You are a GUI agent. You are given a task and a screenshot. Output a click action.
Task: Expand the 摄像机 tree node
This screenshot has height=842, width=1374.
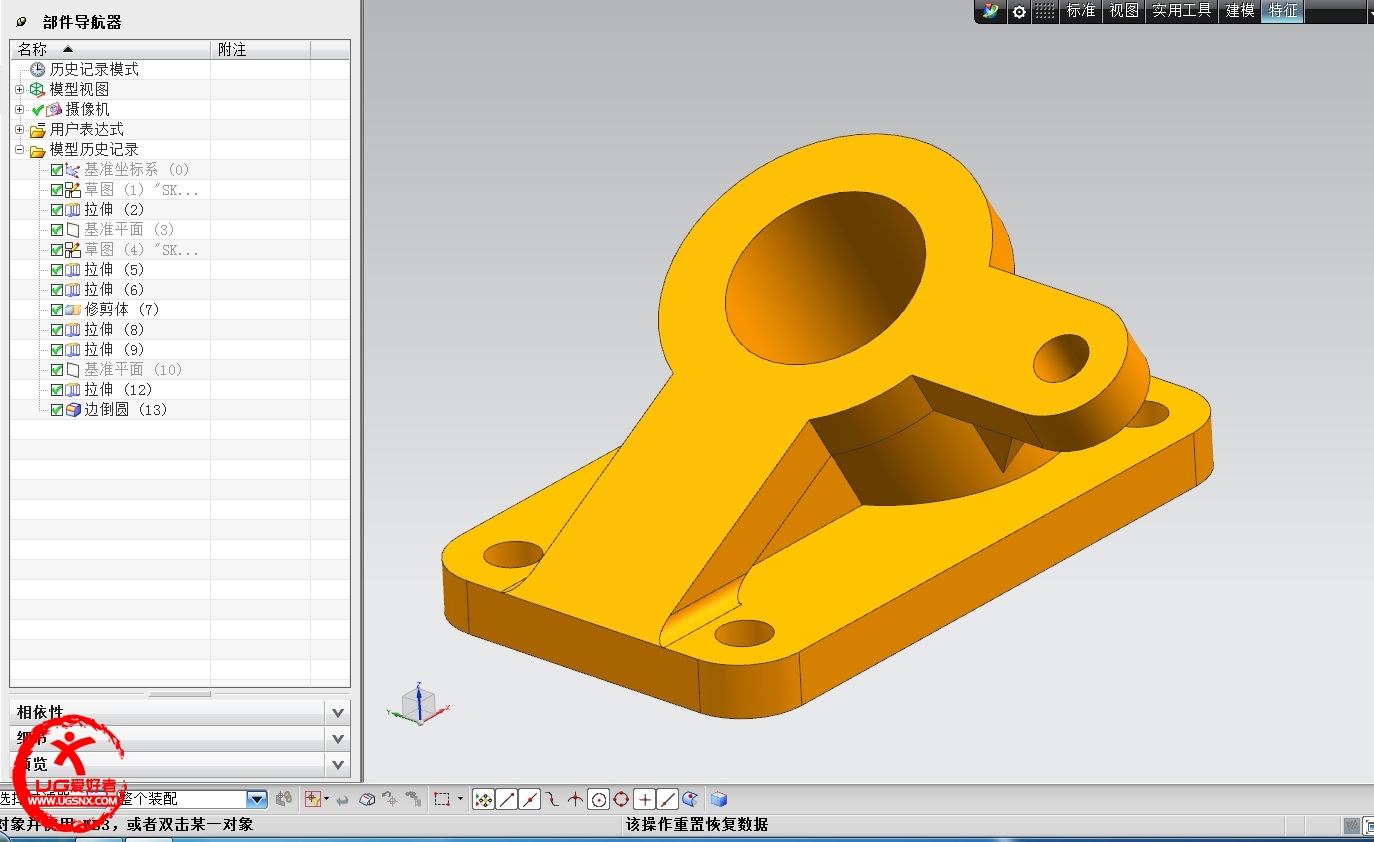point(19,109)
